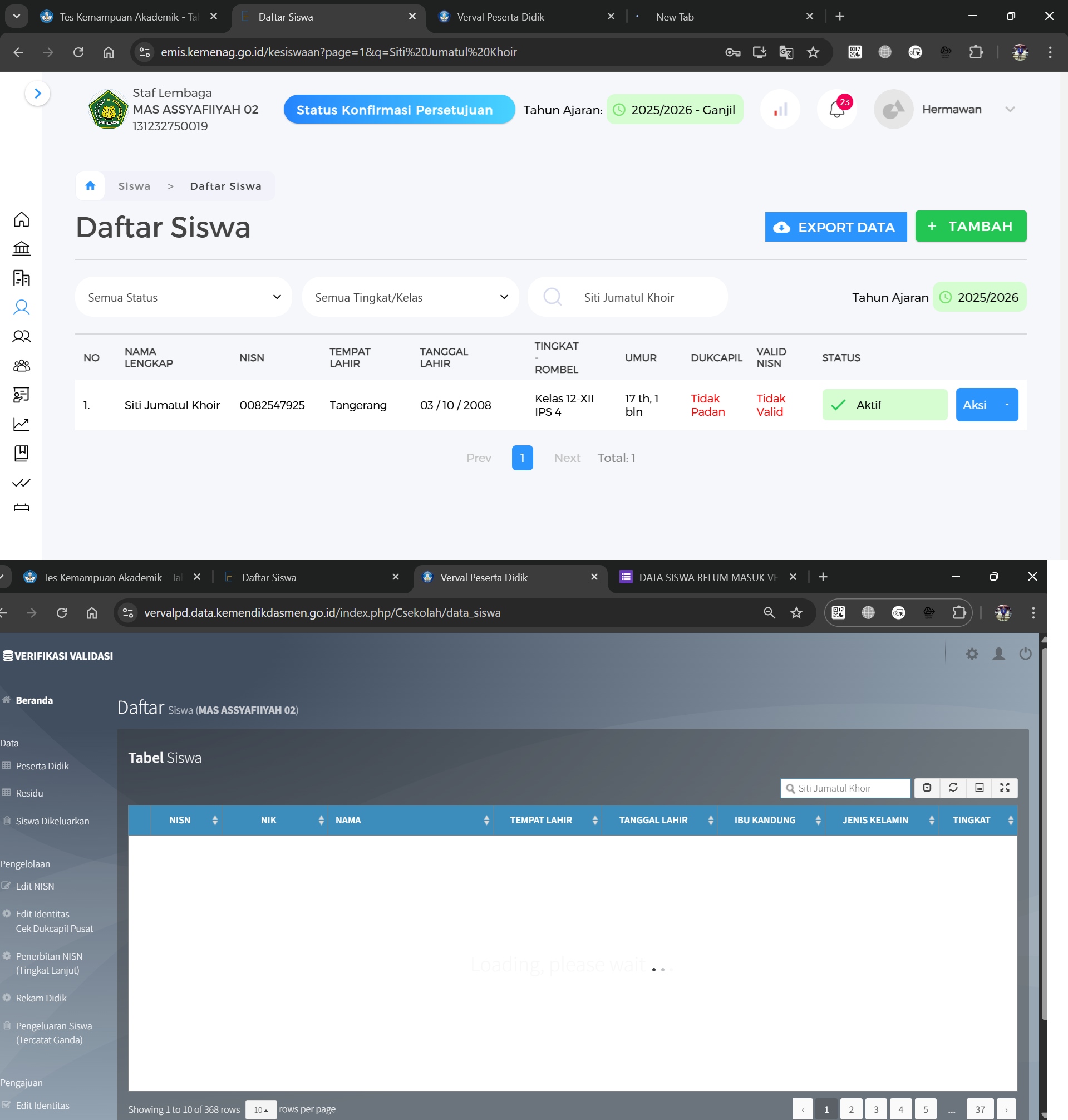The height and width of the screenshot is (1120, 1068).
Task: Click the EXPORT DATA button
Action: [835, 227]
